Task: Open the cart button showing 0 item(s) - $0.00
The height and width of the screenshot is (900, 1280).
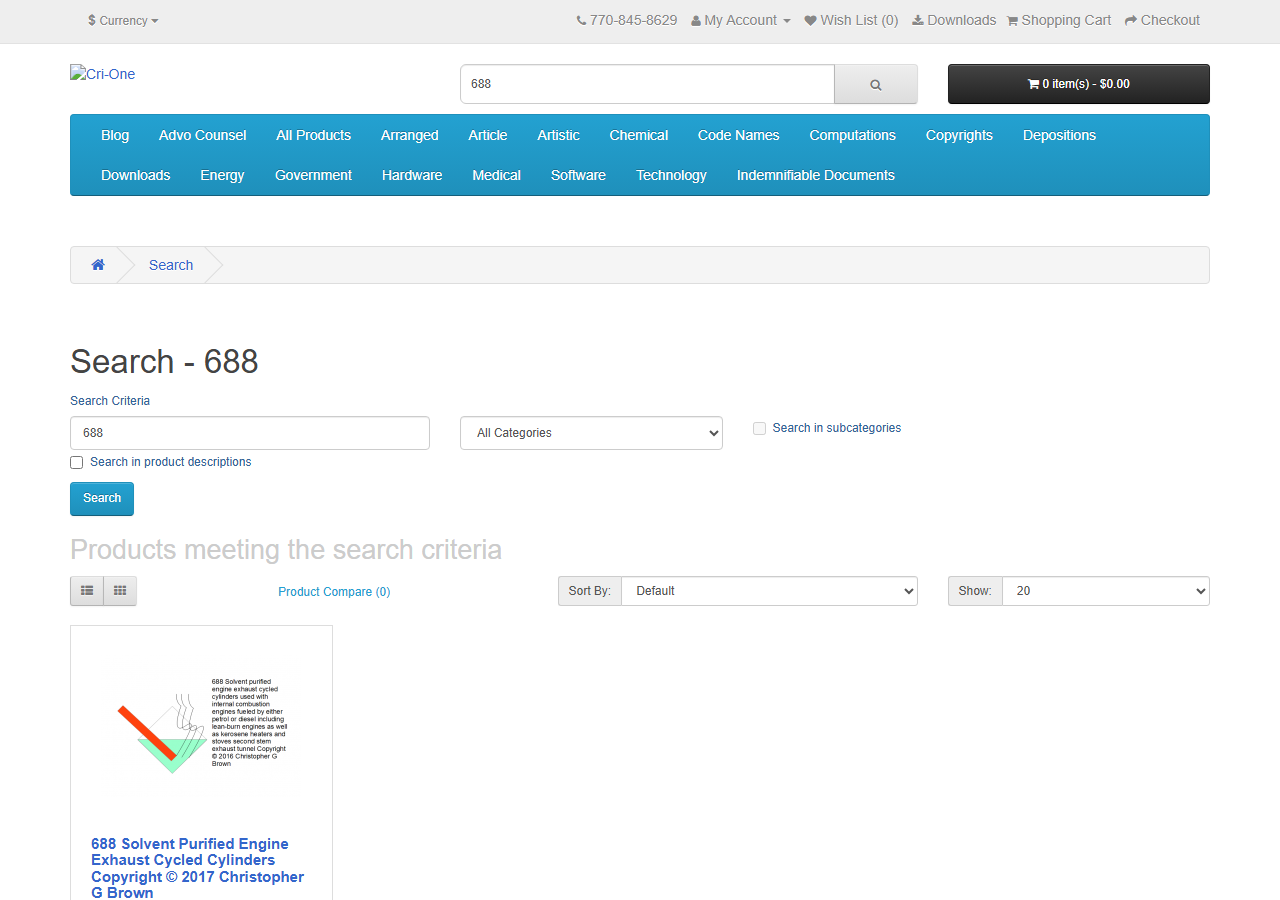Action: tap(1078, 84)
